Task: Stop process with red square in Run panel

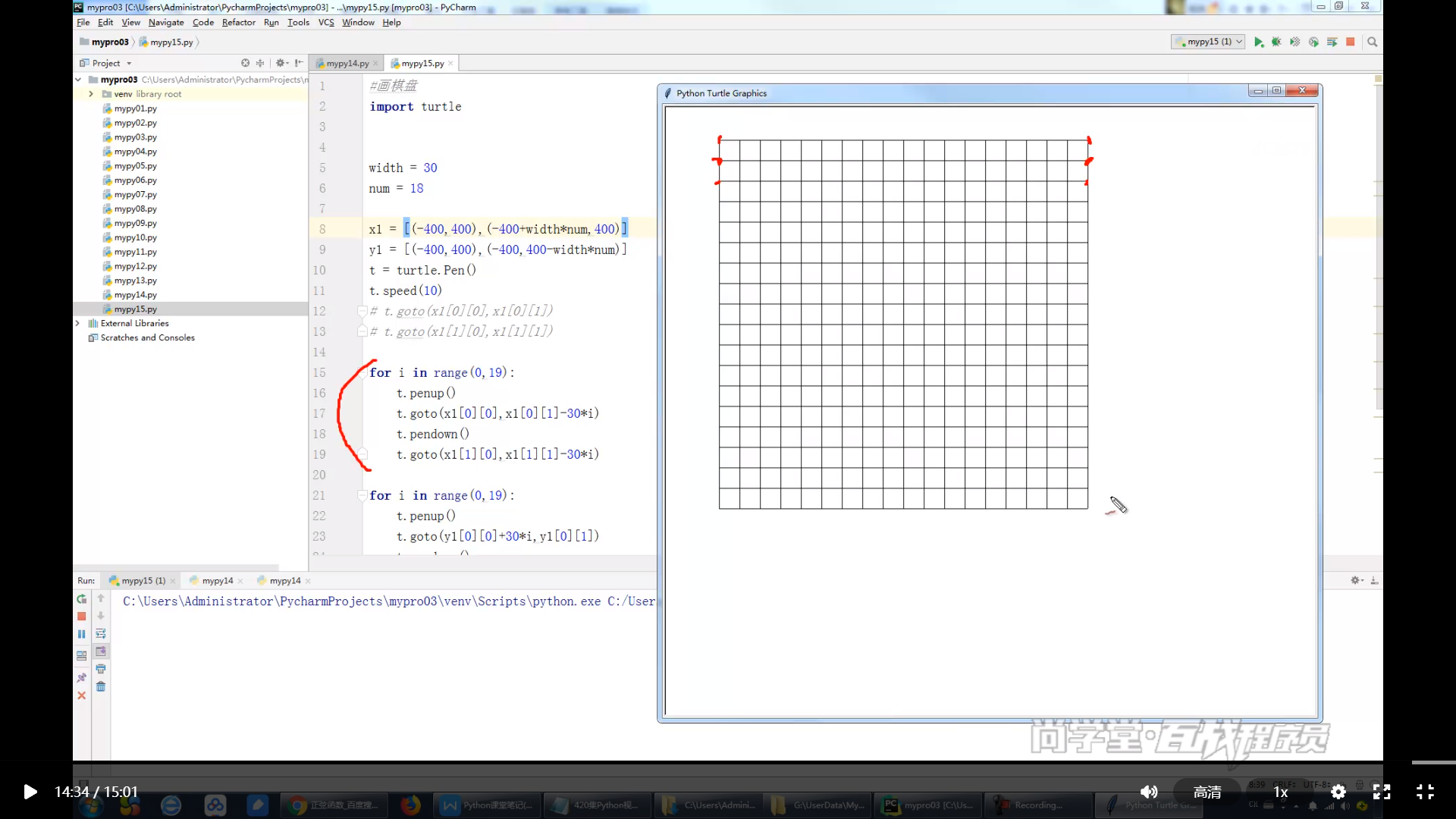Action: click(x=82, y=617)
